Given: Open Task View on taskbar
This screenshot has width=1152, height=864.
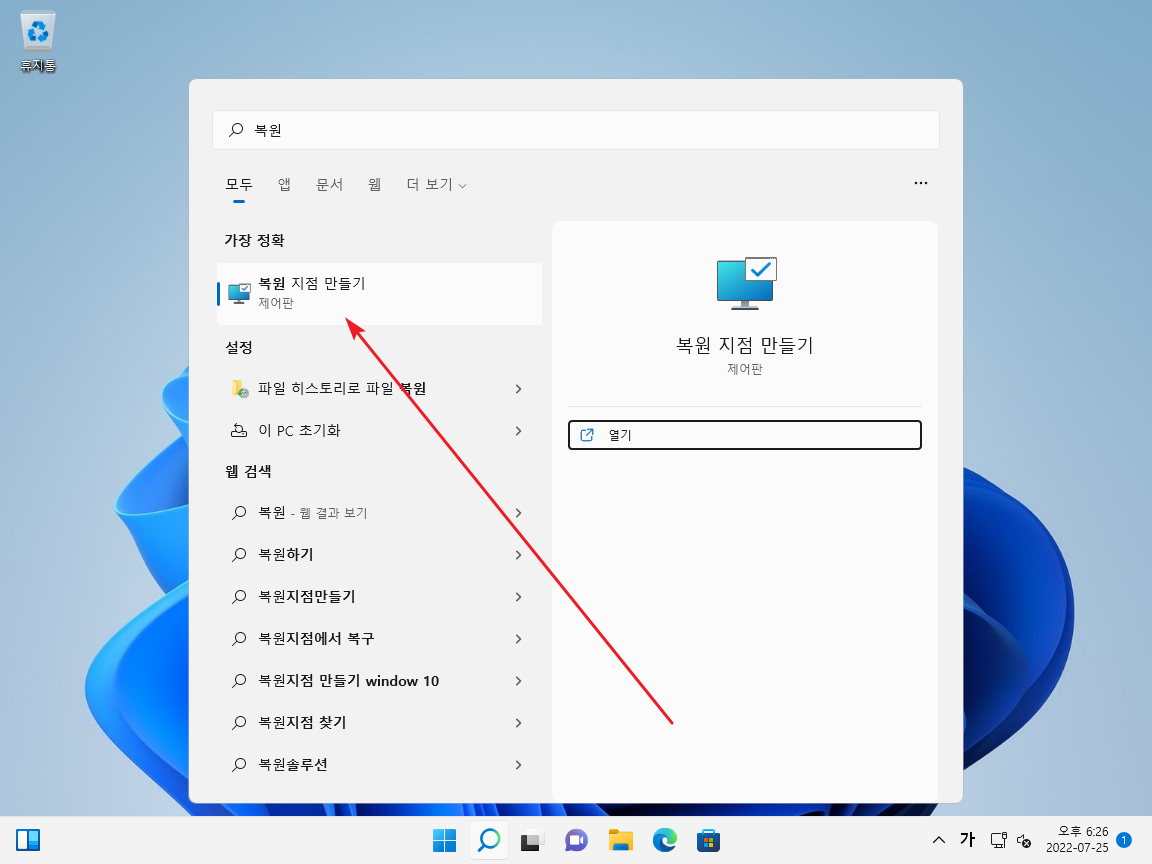Looking at the screenshot, I should tap(532, 840).
